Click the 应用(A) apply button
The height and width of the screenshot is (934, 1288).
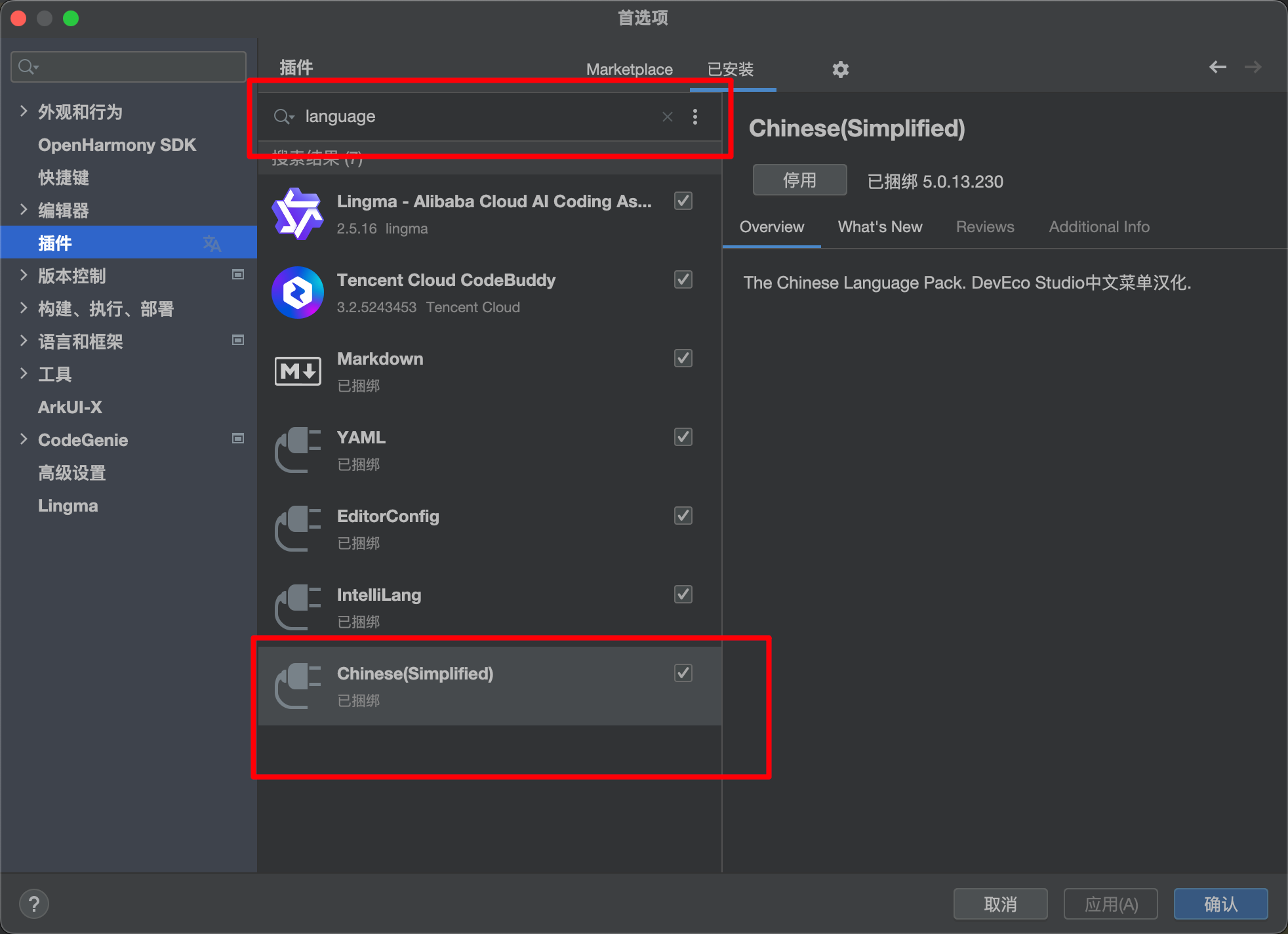point(1111,904)
